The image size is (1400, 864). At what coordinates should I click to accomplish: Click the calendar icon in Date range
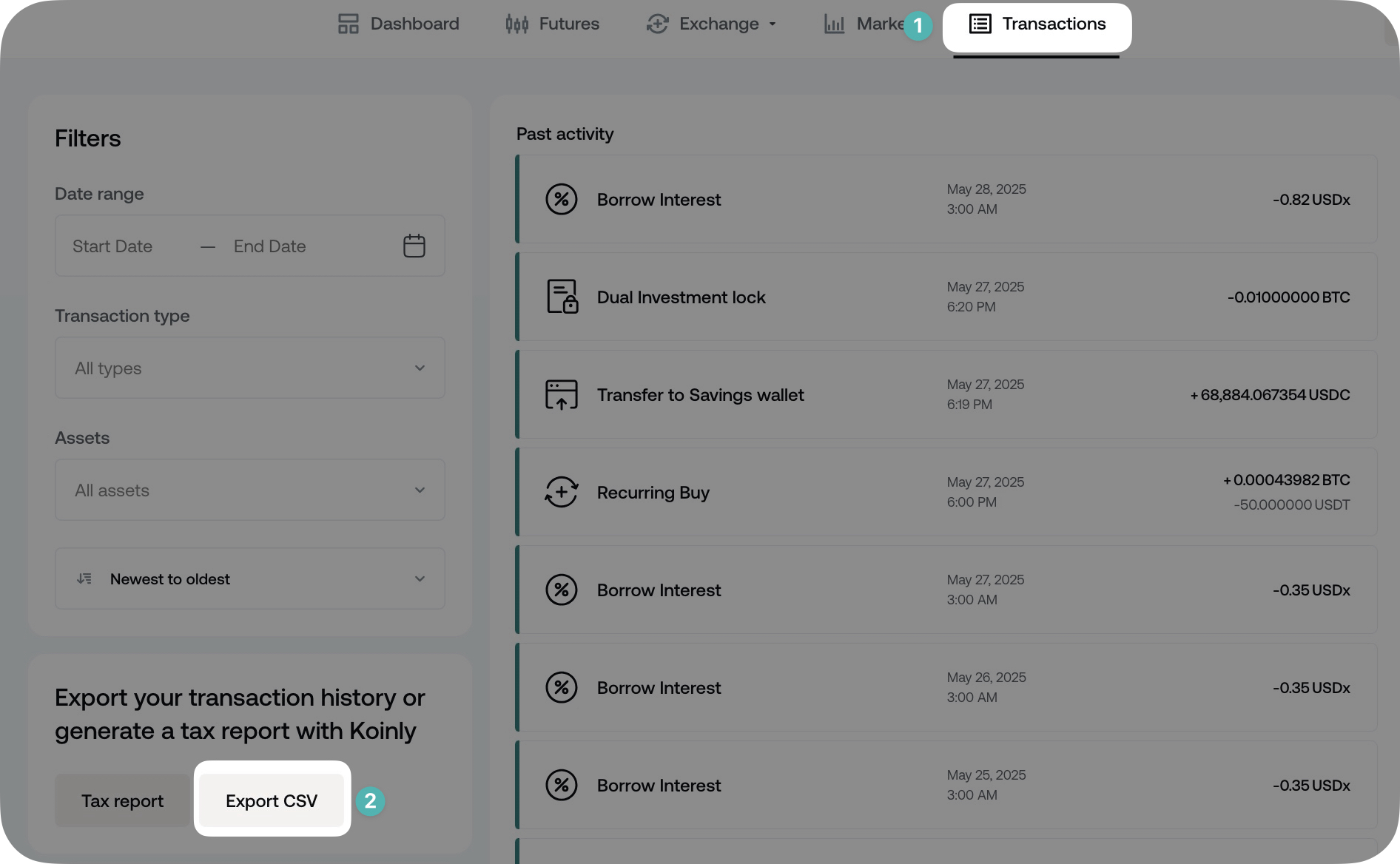coord(414,246)
